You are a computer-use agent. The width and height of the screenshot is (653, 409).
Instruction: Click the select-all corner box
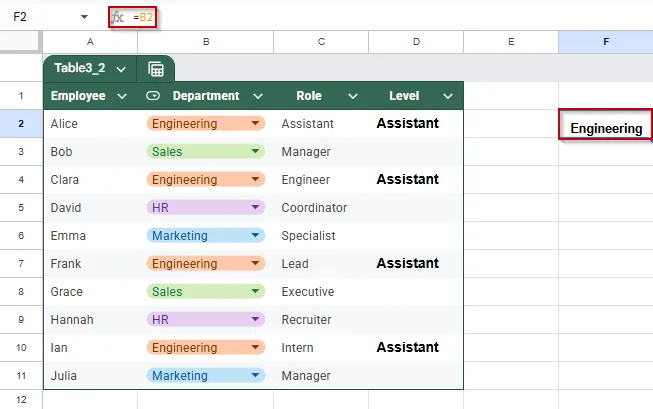[20, 42]
